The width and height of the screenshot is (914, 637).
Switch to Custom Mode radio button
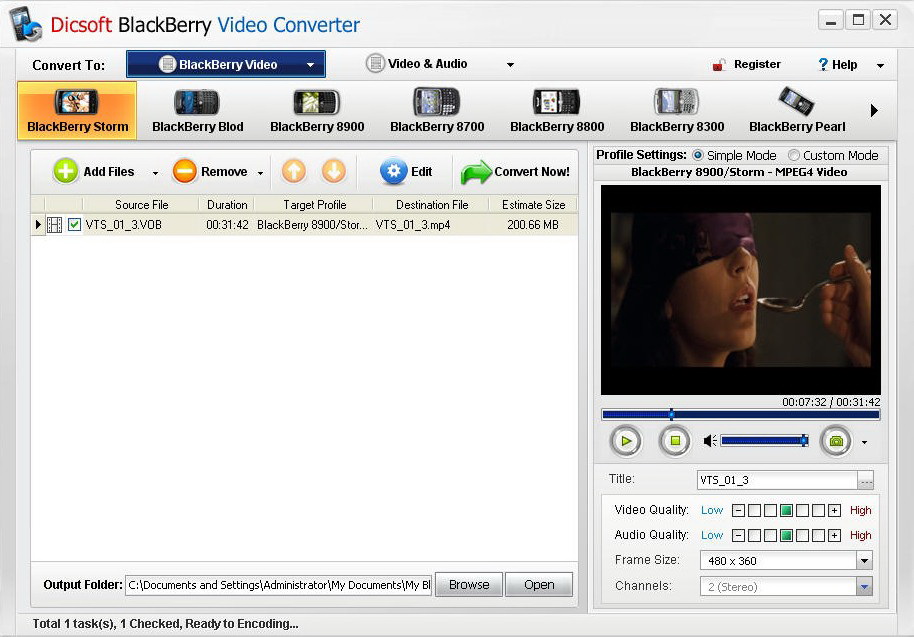coord(793,155)
